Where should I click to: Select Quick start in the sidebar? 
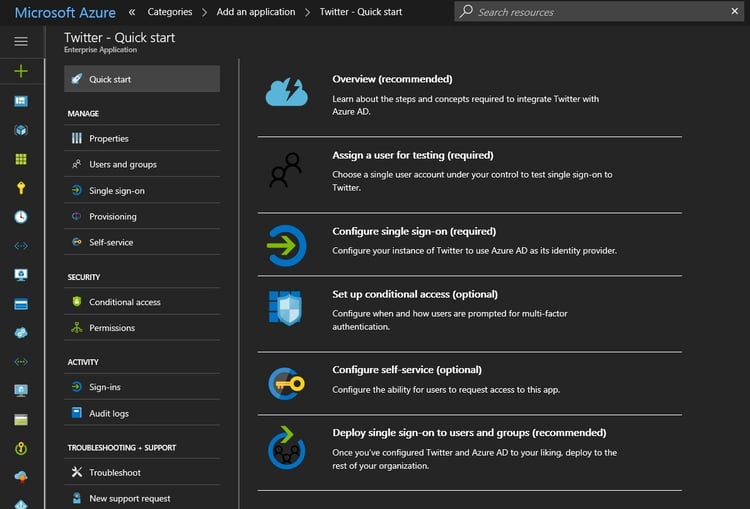(x=142, y=79)
